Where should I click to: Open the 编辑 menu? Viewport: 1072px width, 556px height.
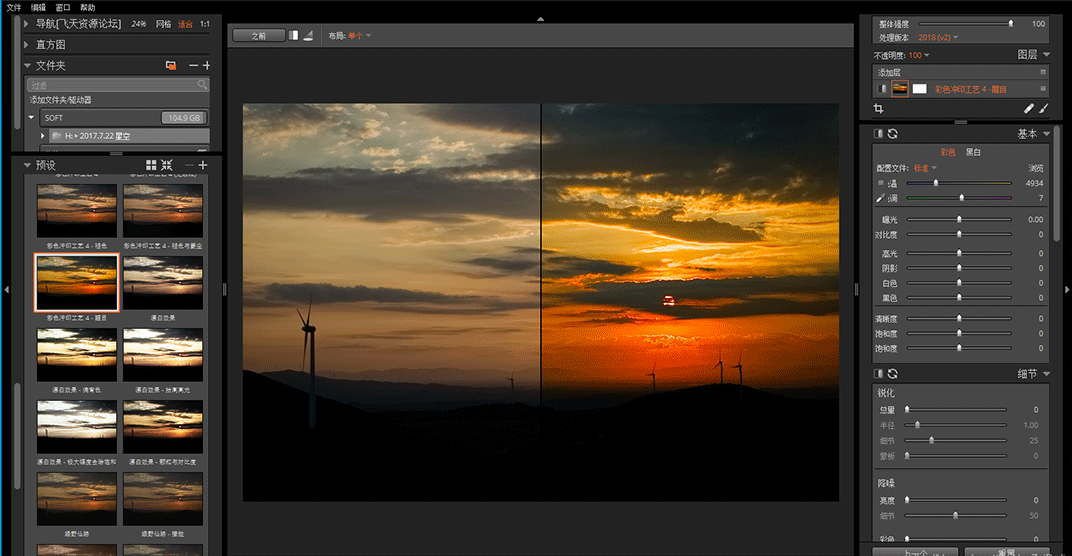tap(38, 8)
